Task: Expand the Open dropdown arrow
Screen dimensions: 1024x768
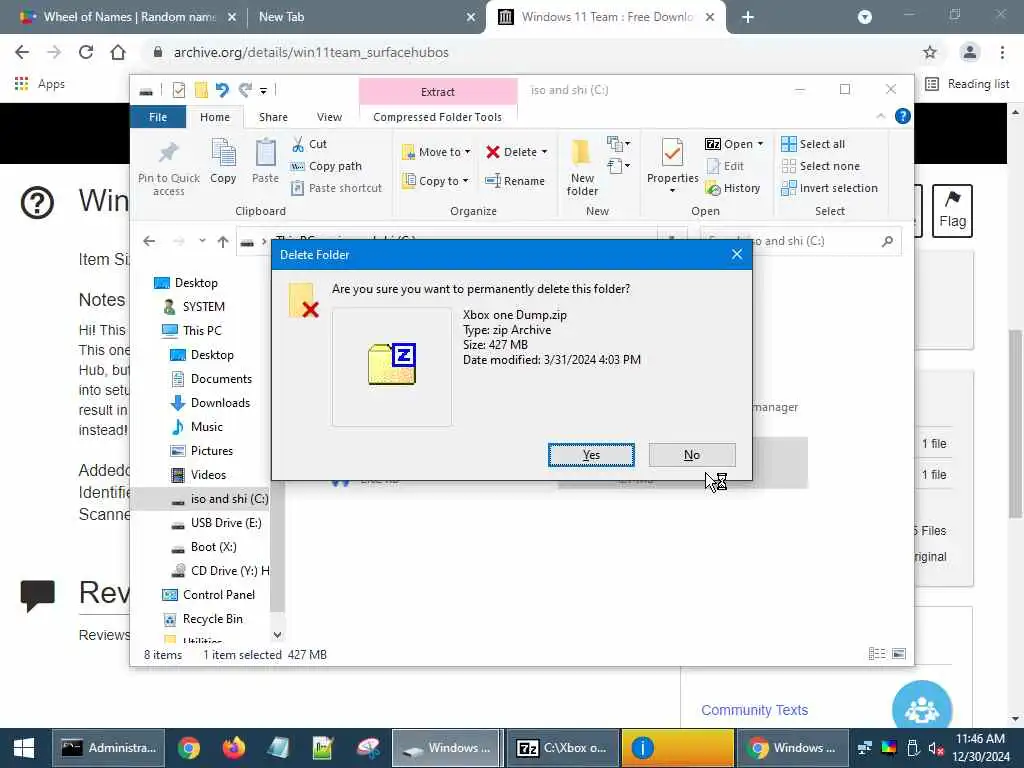Action: (x=760, y=144)
